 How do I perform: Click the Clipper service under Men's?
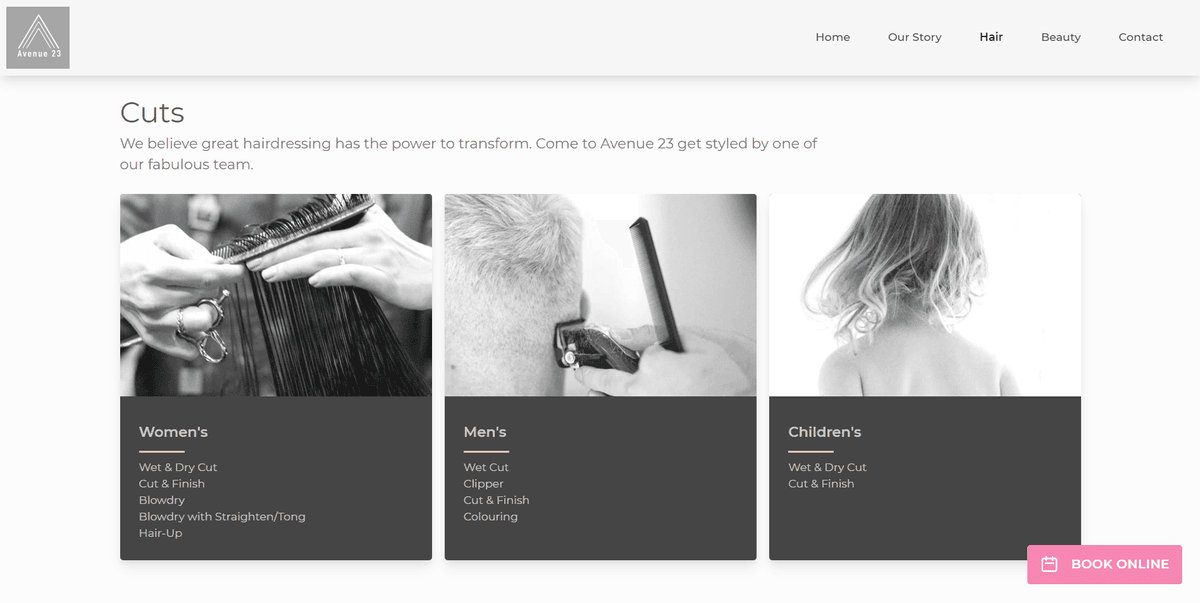click(483, 484)
